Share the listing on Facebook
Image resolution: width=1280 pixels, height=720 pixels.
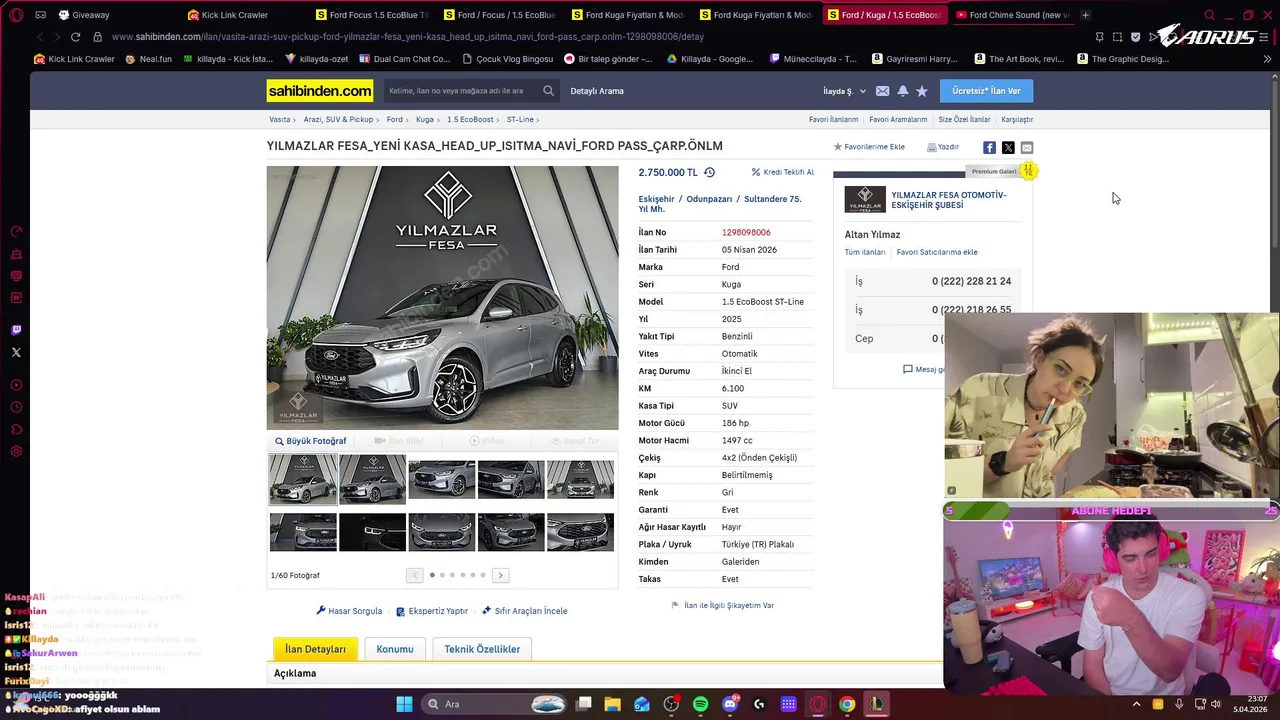tap(989, 147)
